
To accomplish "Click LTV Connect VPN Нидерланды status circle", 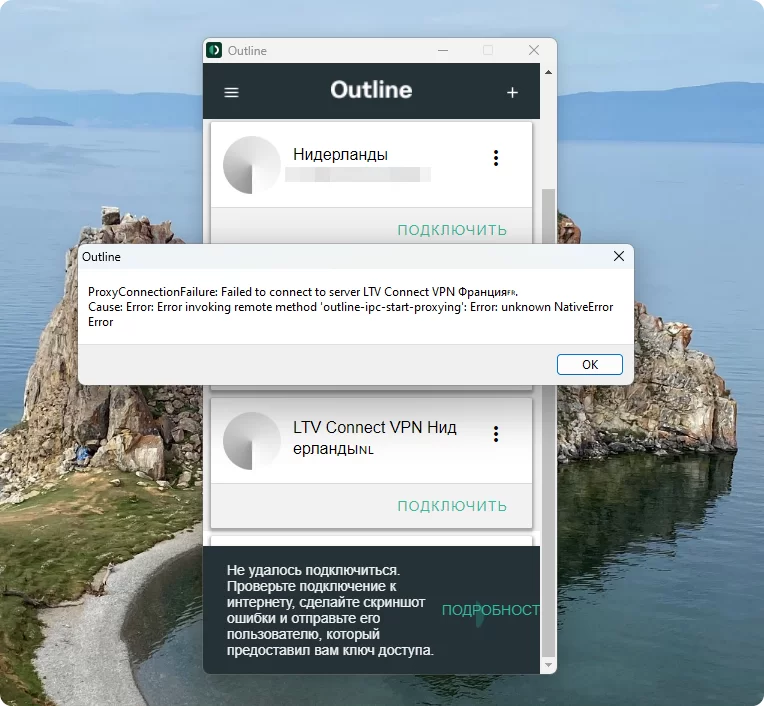I will [x=252, y=441].
